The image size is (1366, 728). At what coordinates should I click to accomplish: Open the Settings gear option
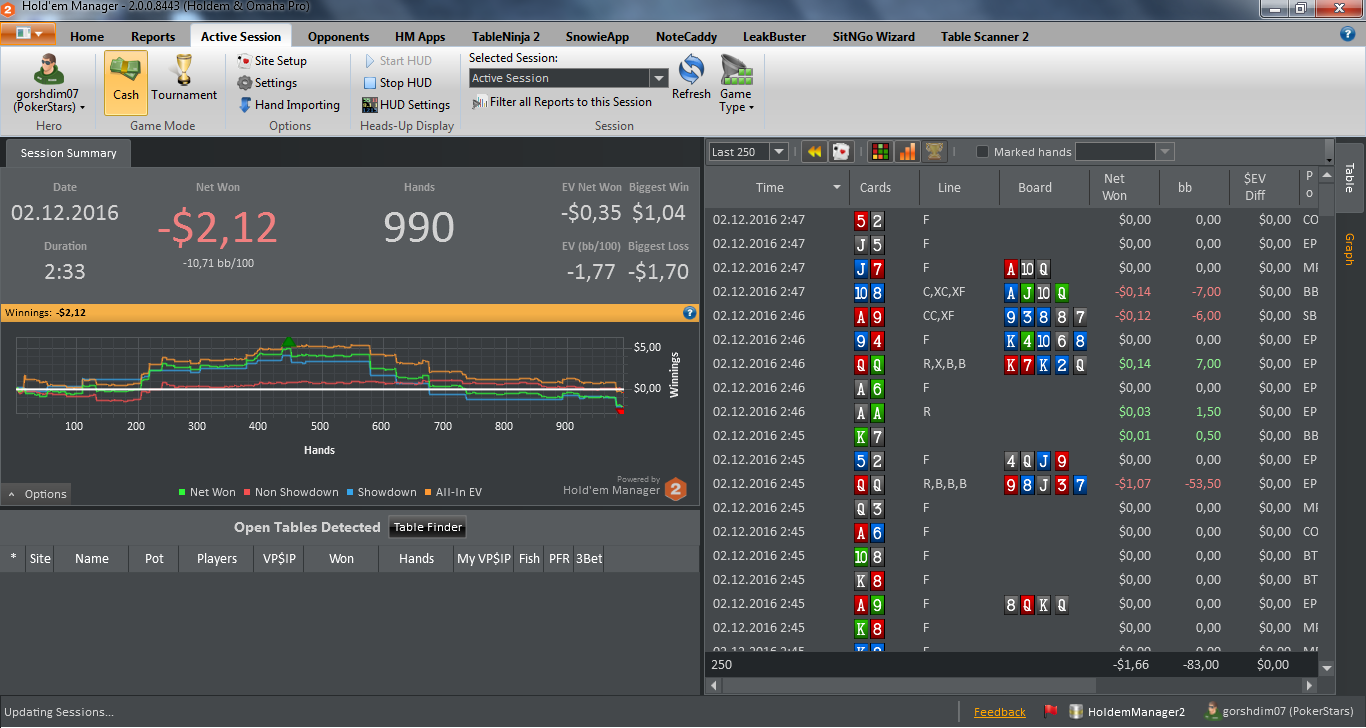click(267, 83)
